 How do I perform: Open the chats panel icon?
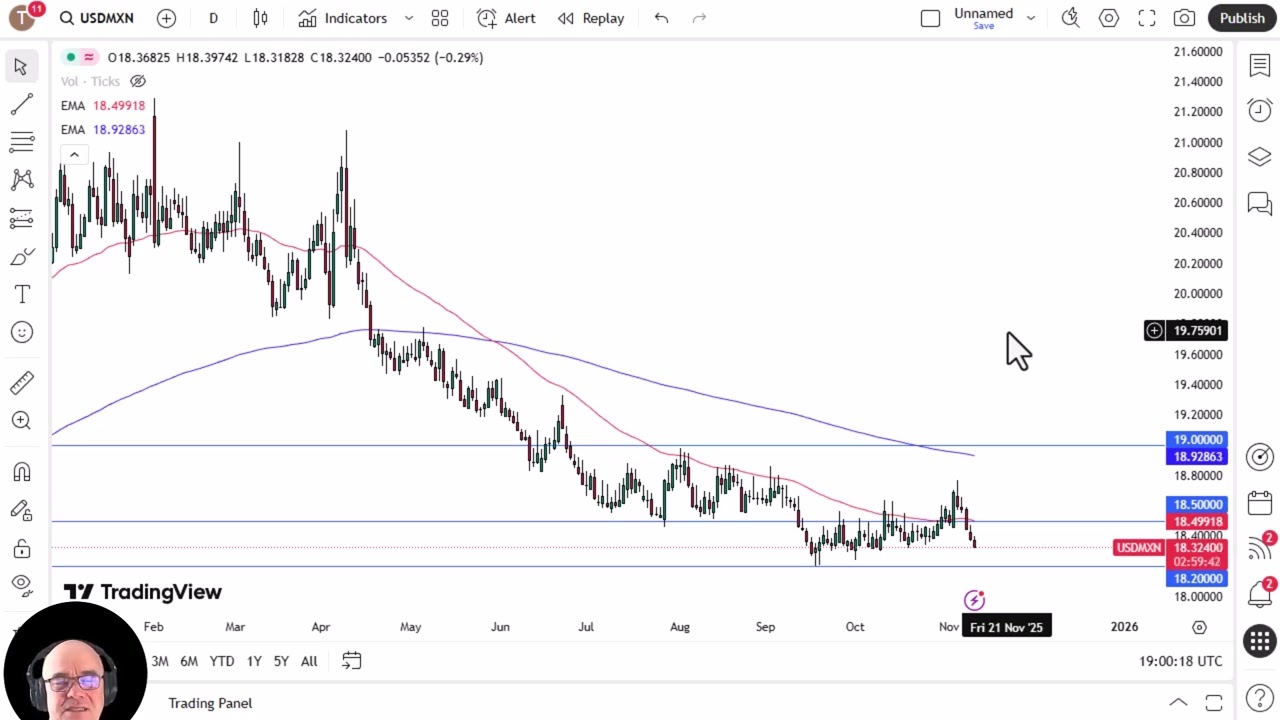tap(1259, 204)
